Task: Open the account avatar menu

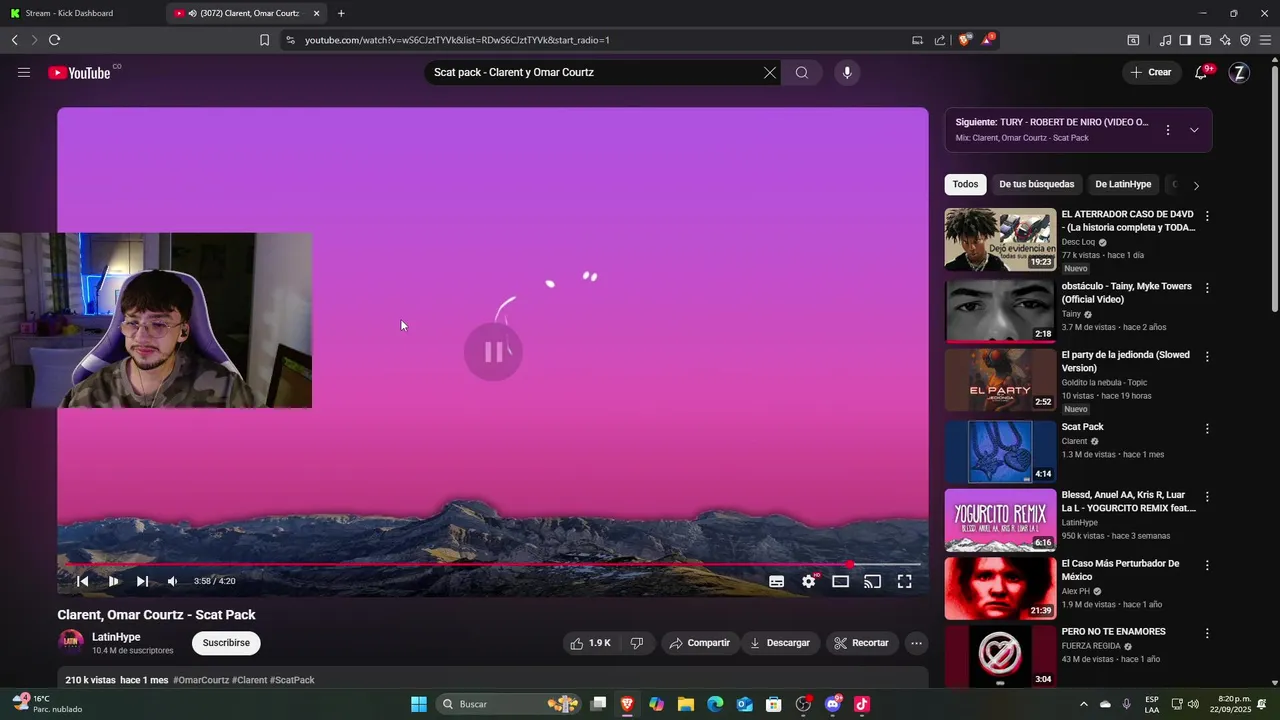Action: tap(1239, 72)
